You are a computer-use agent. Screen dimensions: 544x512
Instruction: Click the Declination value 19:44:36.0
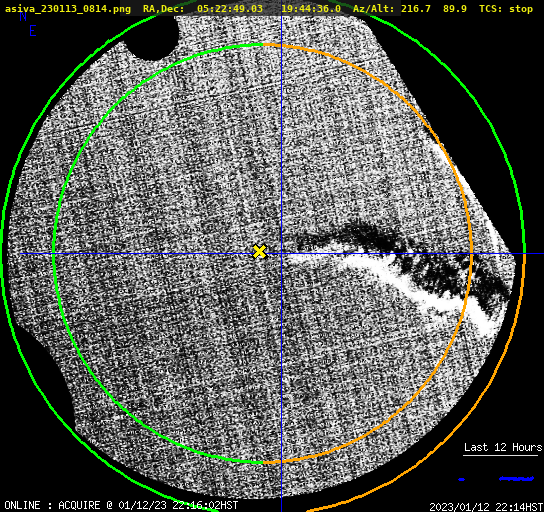pos(311,9)
